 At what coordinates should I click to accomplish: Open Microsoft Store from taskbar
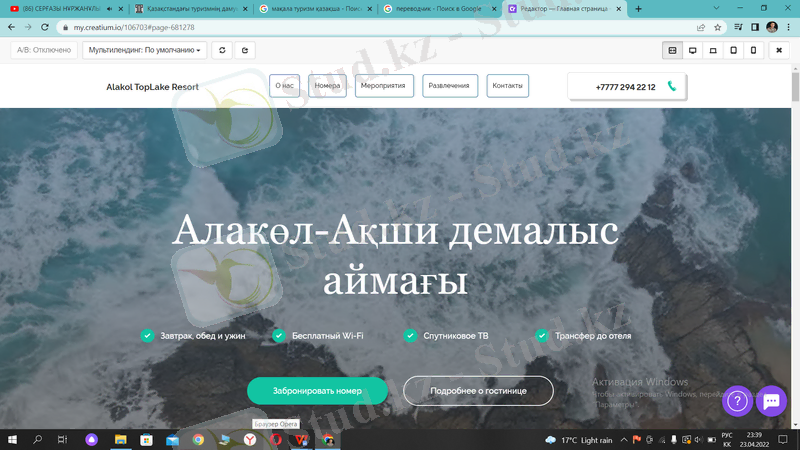(x=146, y=439)
